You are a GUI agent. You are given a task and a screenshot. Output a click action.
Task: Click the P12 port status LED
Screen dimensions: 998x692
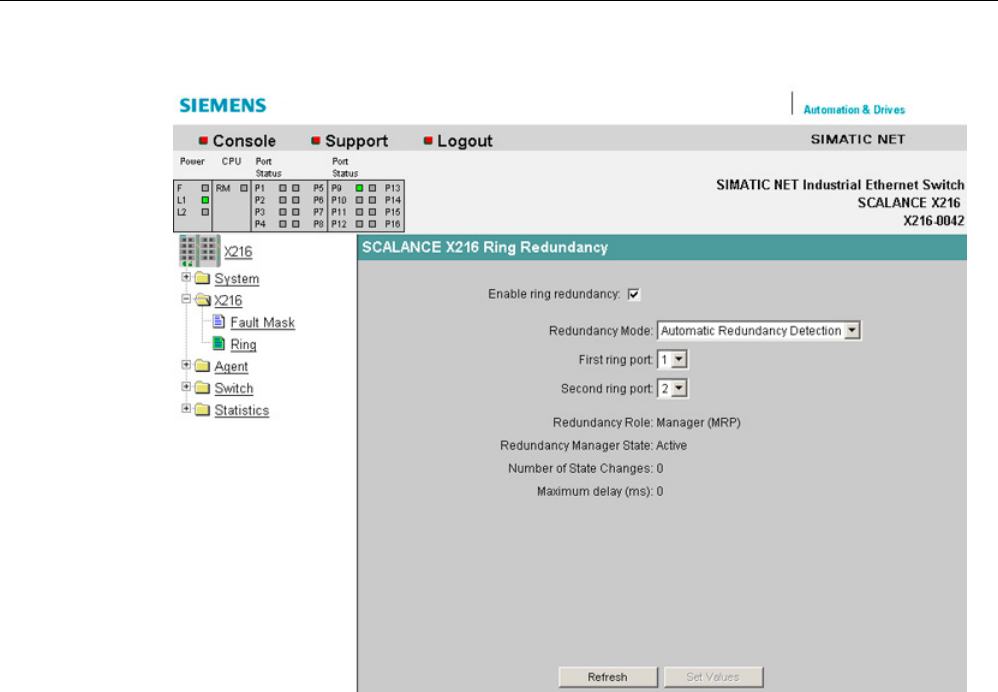coord(360,224)
